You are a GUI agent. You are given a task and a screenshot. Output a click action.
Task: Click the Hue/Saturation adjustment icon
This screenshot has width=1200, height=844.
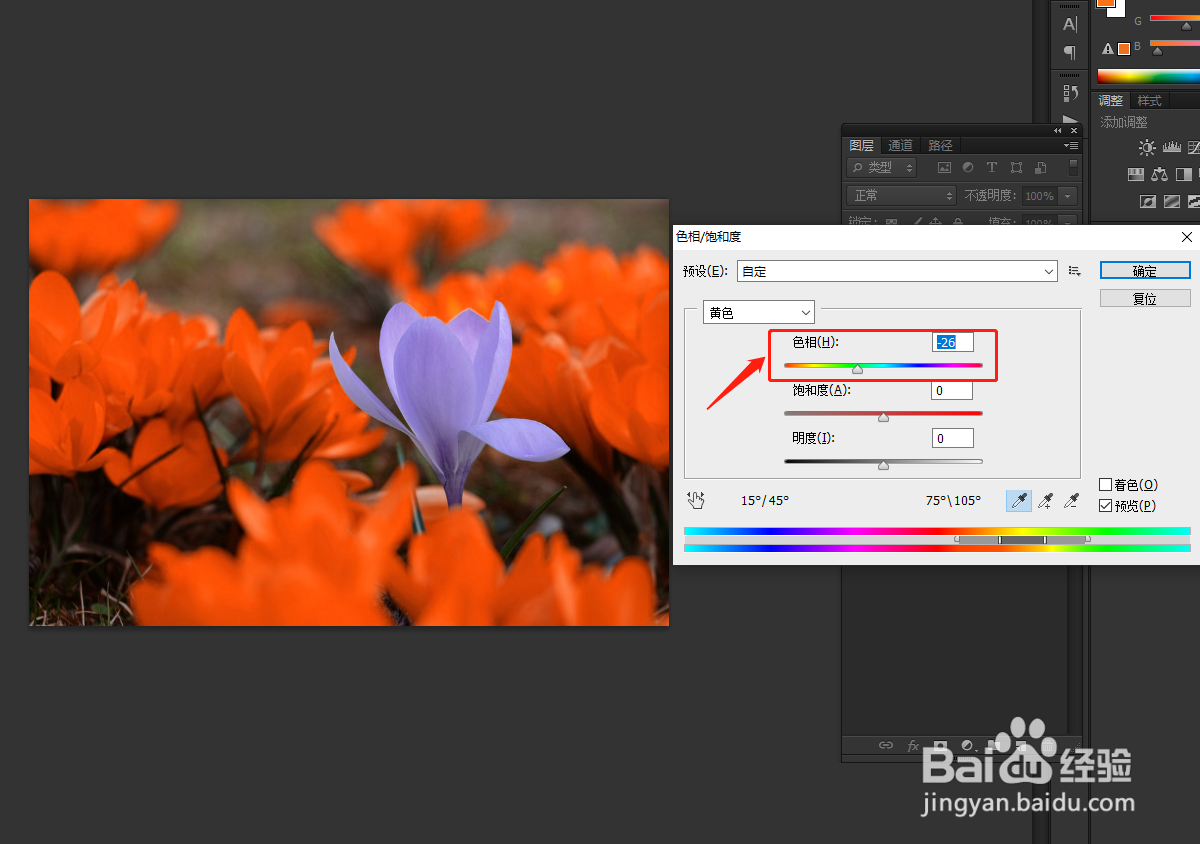pyautogui.click(x=1136, y=175)
